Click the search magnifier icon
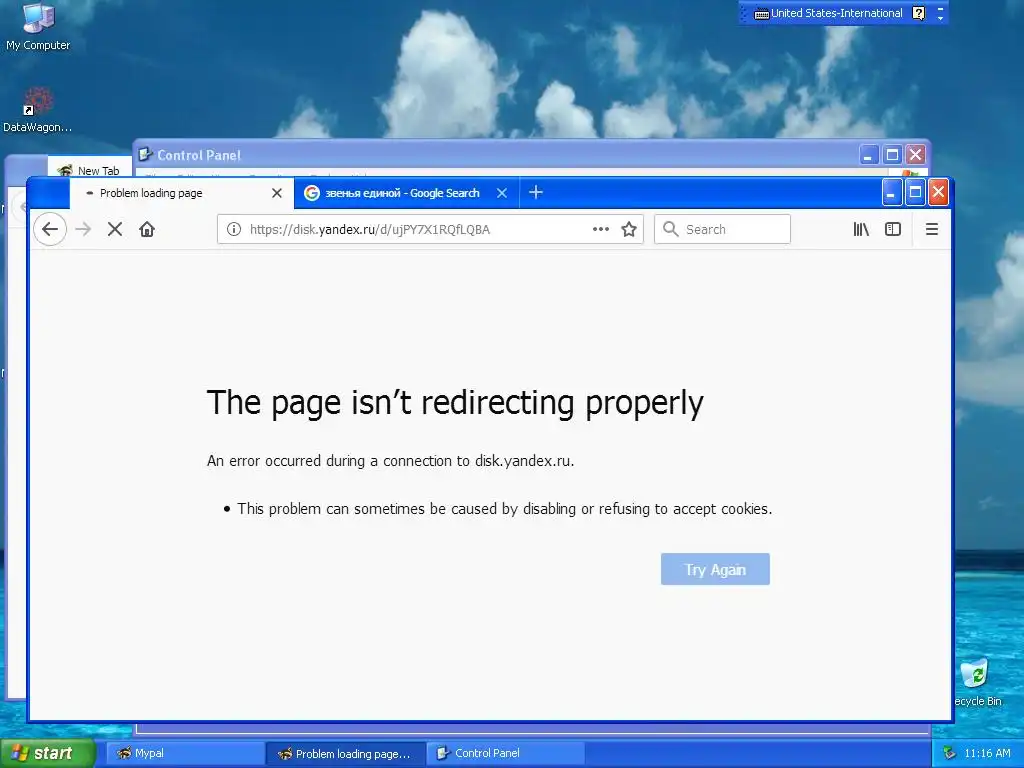The image size is (1024, 768). (670, 229)
